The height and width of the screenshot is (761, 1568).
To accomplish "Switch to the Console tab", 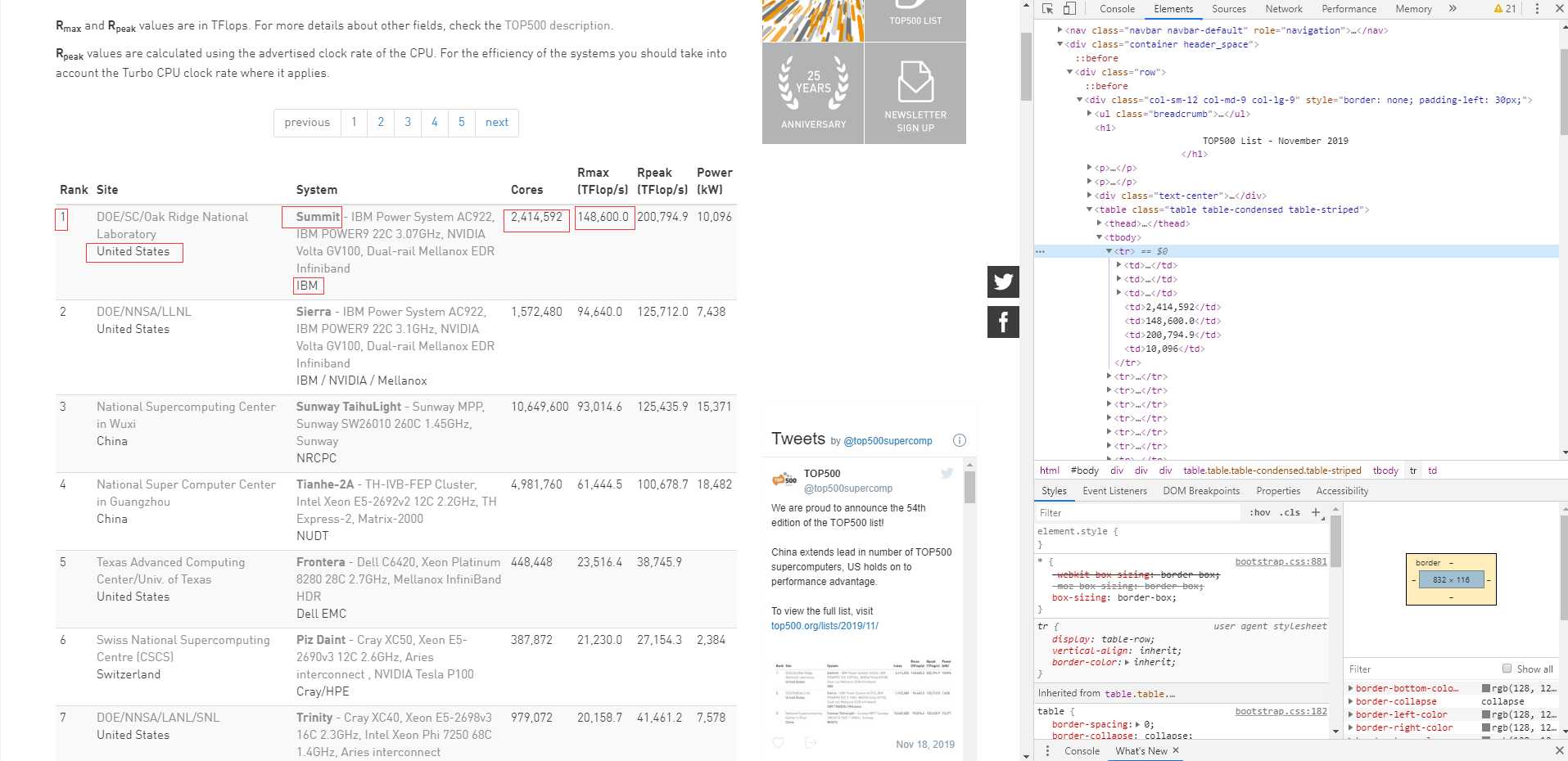I will point(1117,9).
